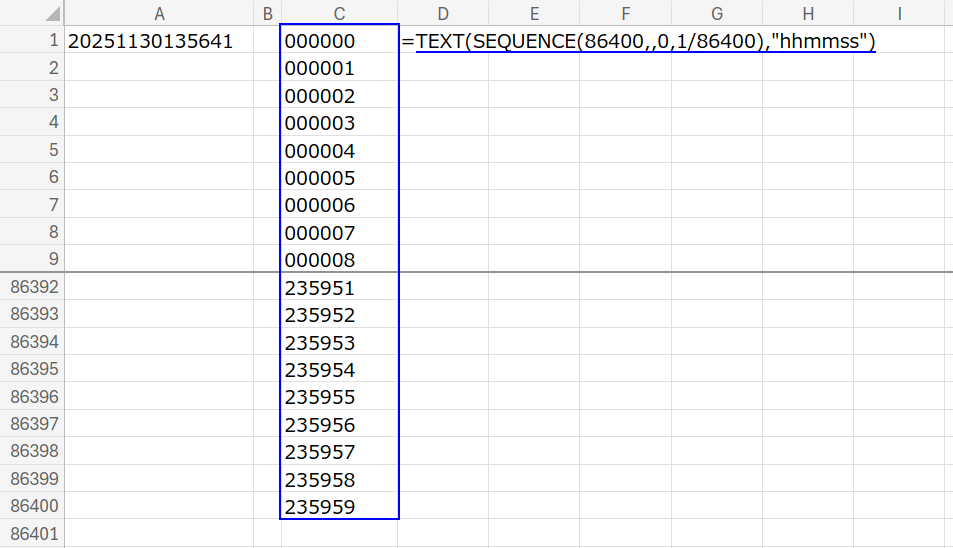Click the cell containing 000008
The image size is (953, 548).
[x=339, y=260]
